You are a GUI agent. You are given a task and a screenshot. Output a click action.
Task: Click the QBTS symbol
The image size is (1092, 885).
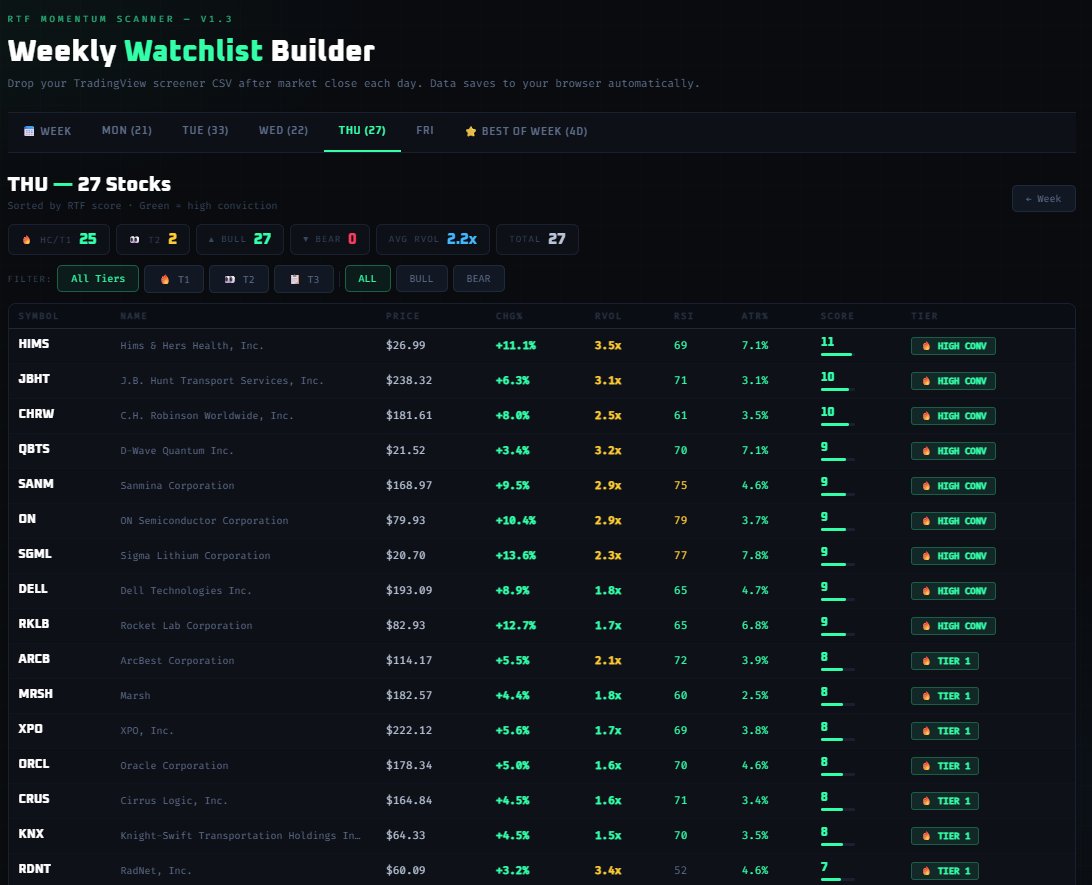point(34,448)
